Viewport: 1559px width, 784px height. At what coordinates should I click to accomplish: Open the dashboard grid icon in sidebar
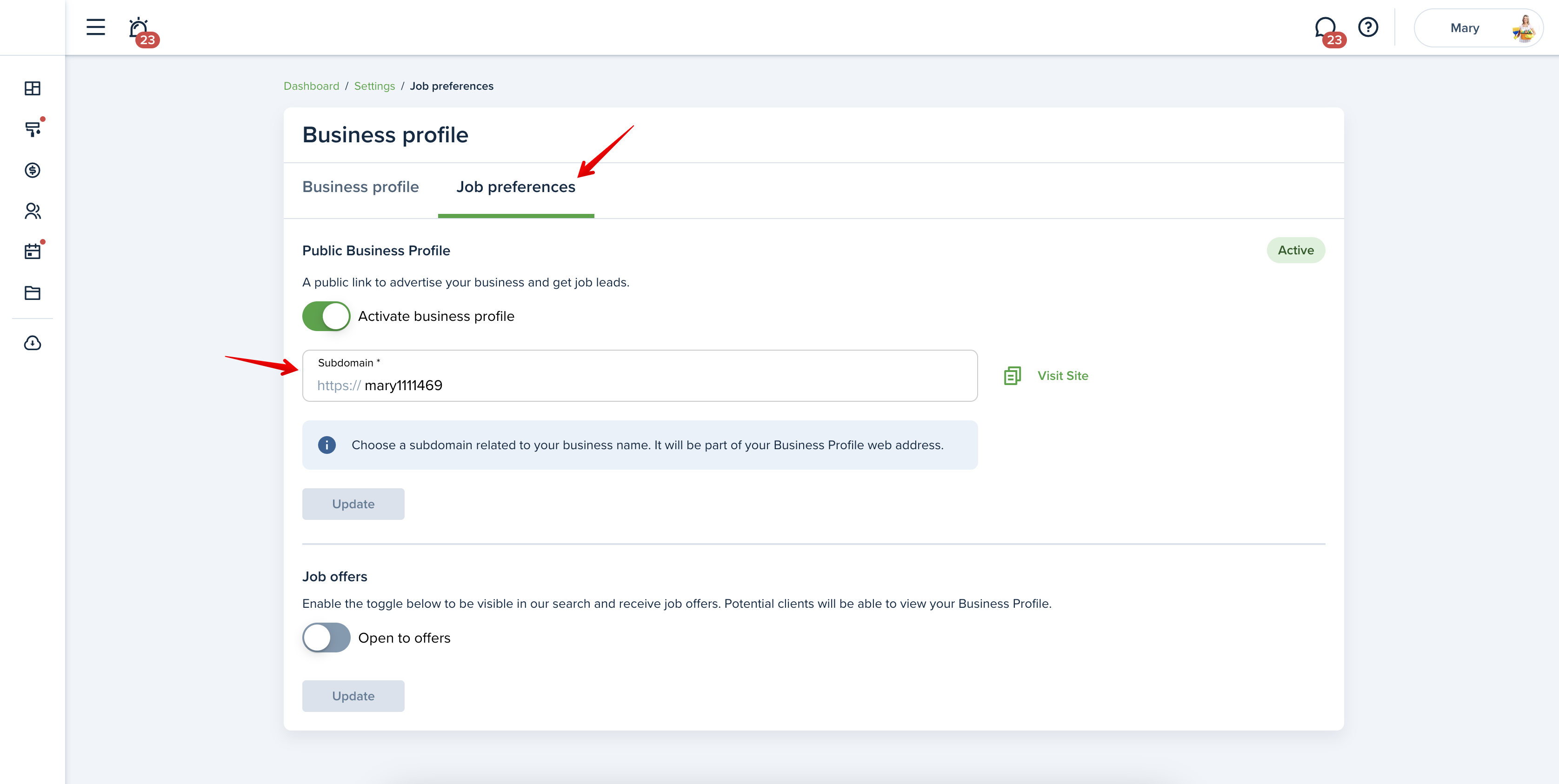coord(33,88)
